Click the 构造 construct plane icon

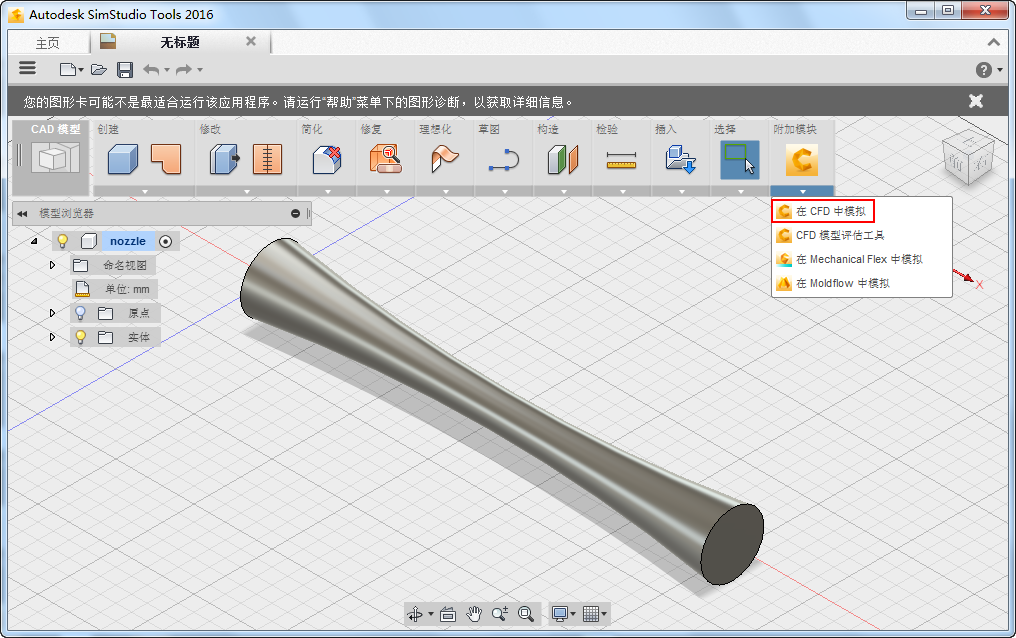click(x=562, y=159)
